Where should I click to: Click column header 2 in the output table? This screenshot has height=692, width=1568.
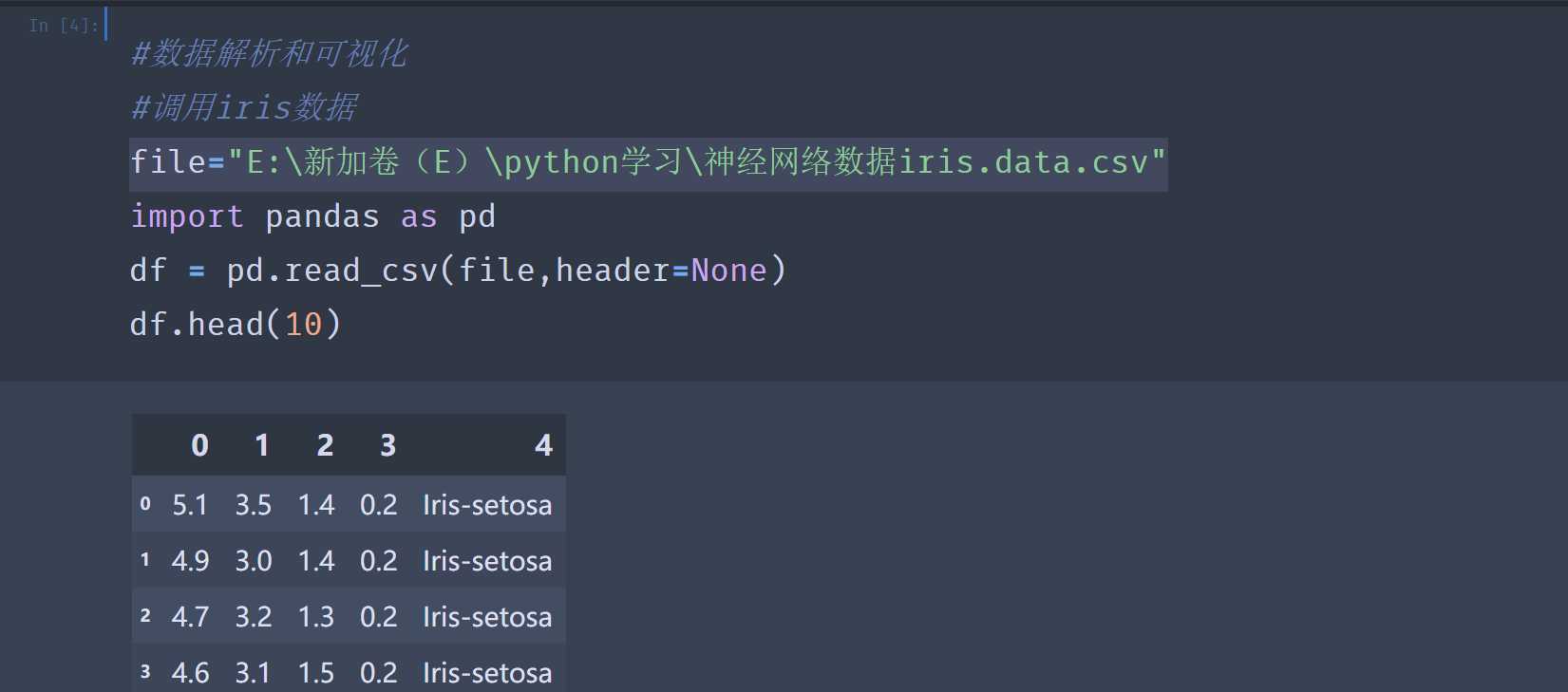click(x=325, y=445)
